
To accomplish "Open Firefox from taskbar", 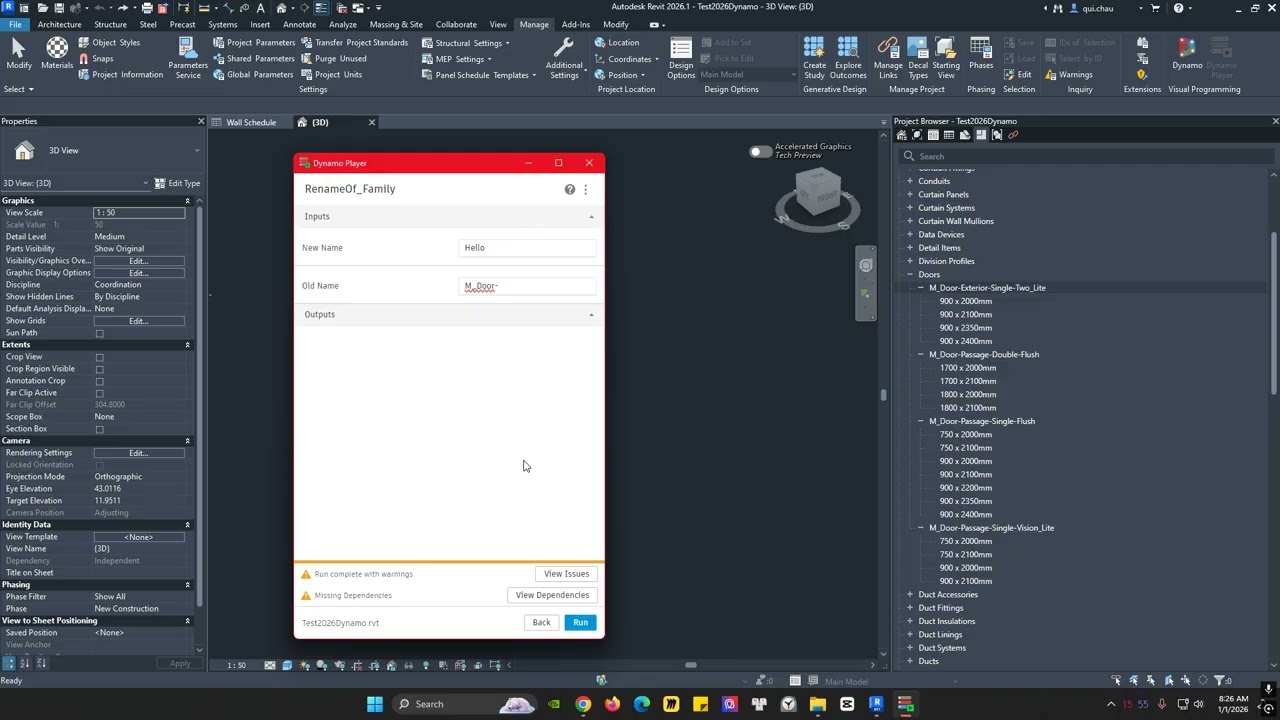I will pos(612,704).
